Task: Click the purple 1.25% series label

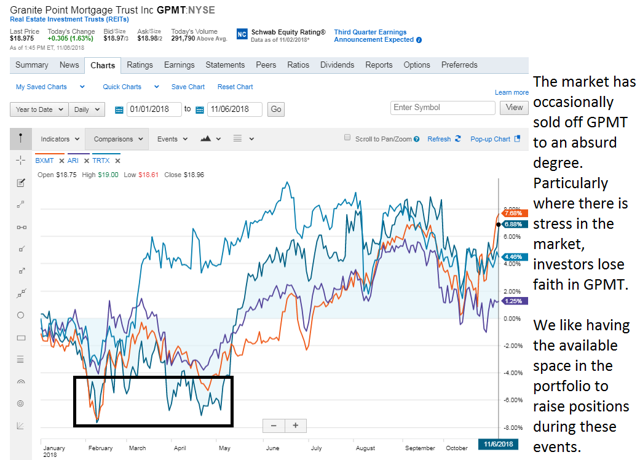Action: click(515, 301)
